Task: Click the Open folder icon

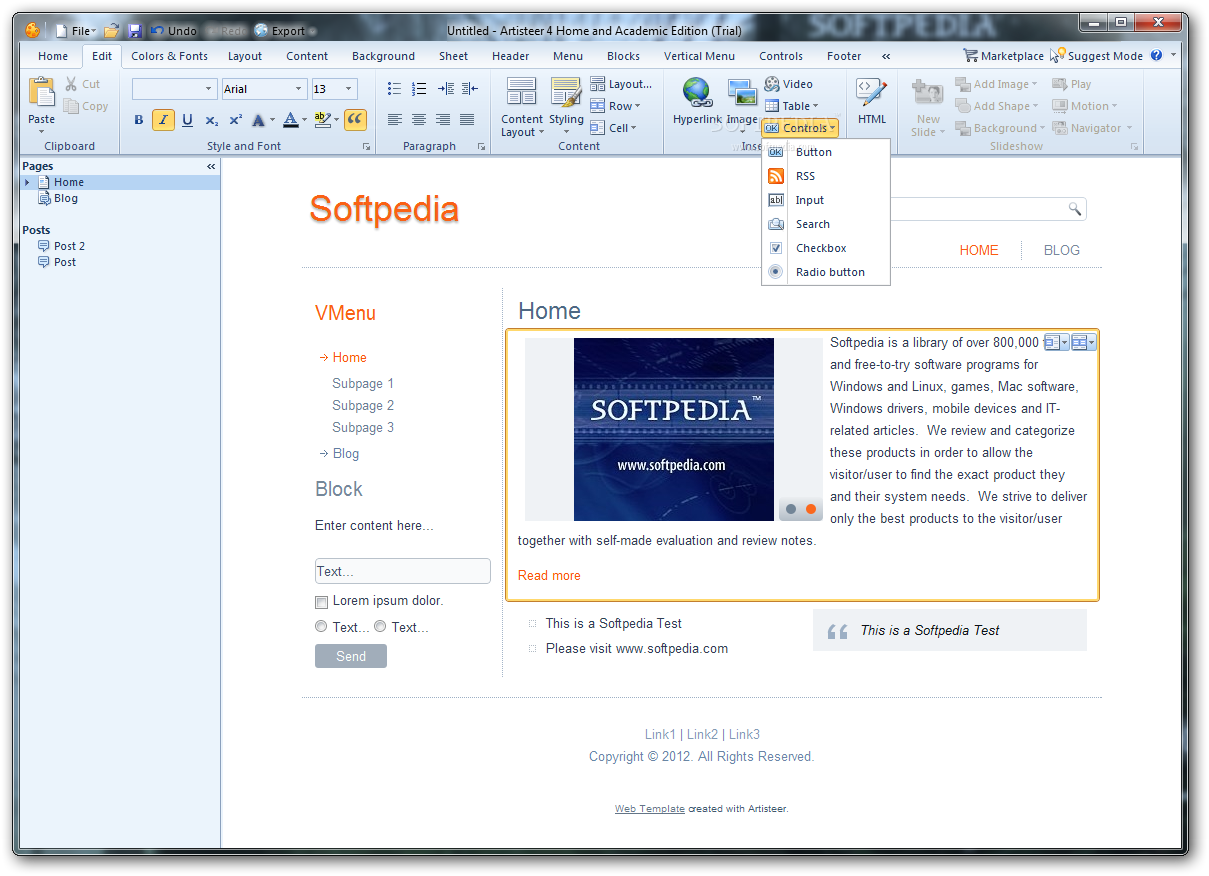Action: (112, 31)
